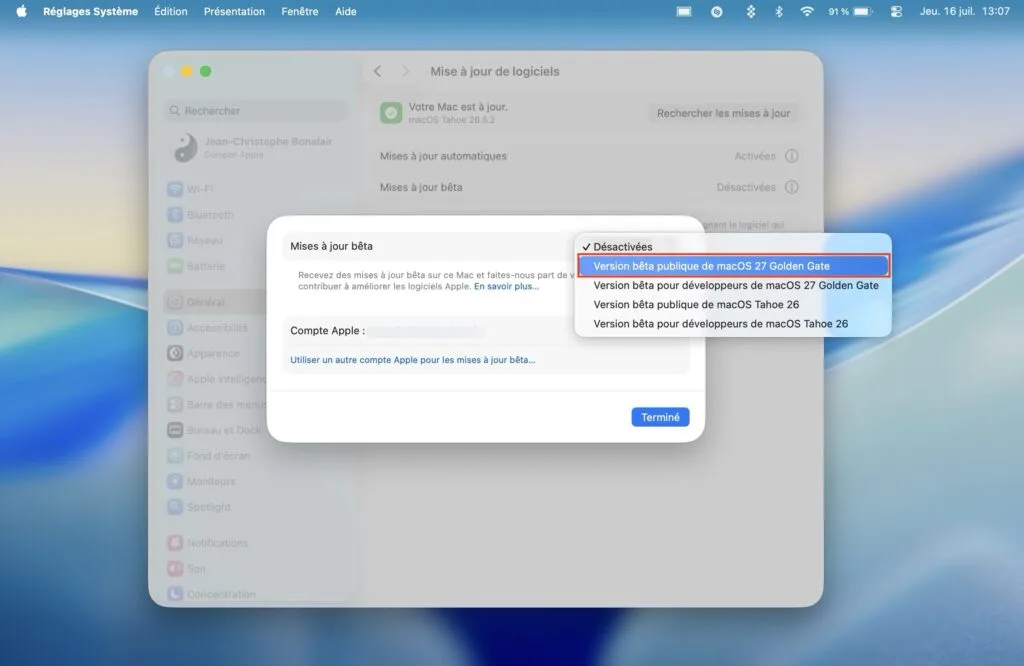Open info icon for Mises à jour bêta row

792,187
